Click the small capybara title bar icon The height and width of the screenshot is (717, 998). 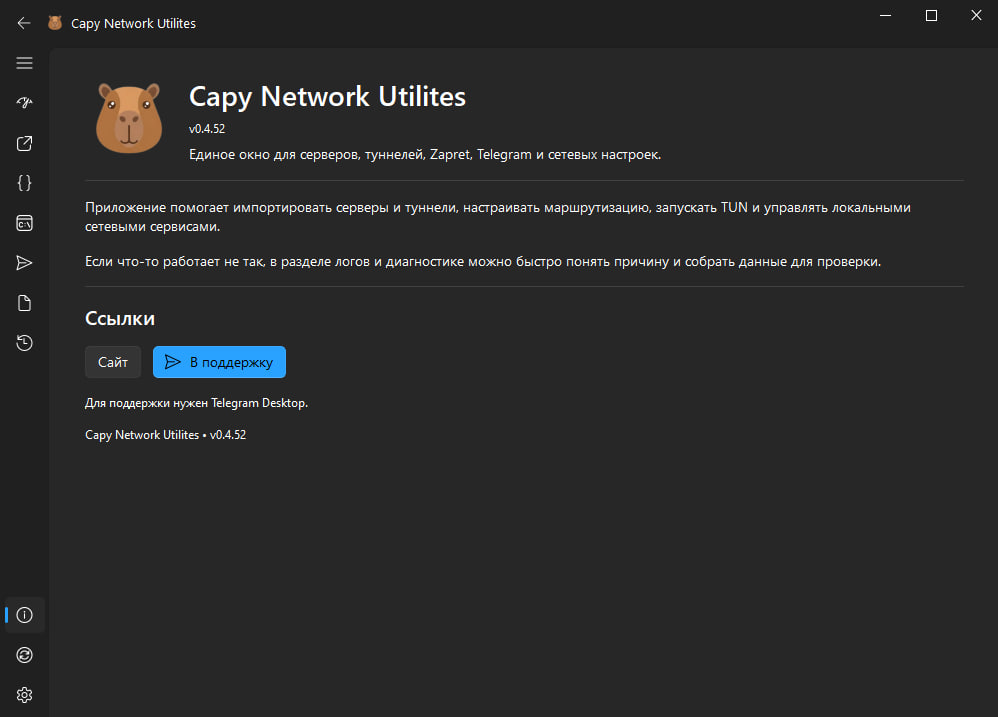point(55,23)
